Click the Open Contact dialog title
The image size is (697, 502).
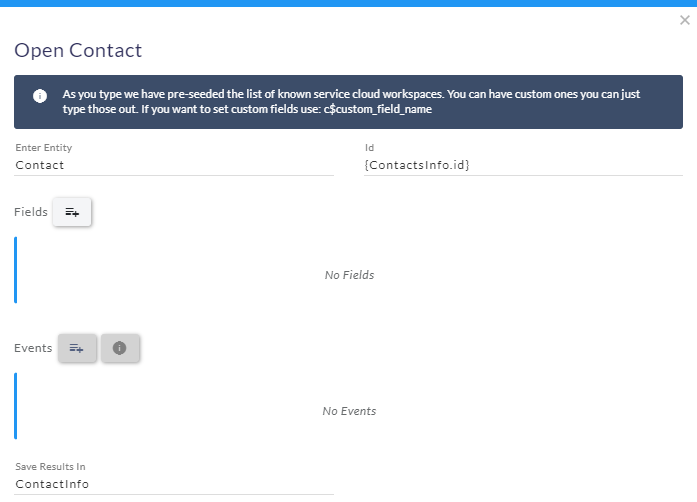coord(78,50)
